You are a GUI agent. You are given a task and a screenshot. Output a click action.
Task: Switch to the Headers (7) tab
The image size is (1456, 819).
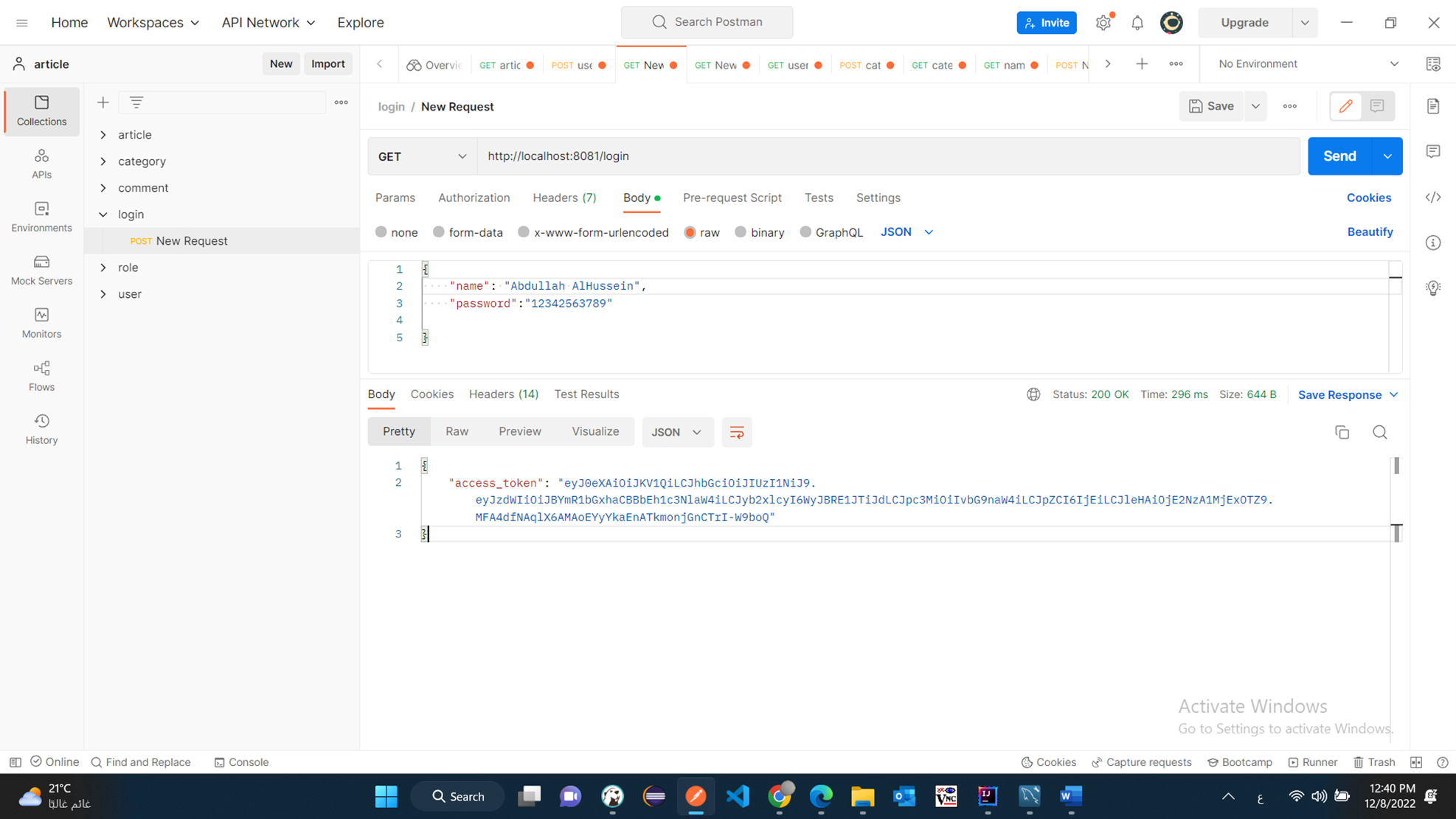pyautogui.click(x=564, y=198)
